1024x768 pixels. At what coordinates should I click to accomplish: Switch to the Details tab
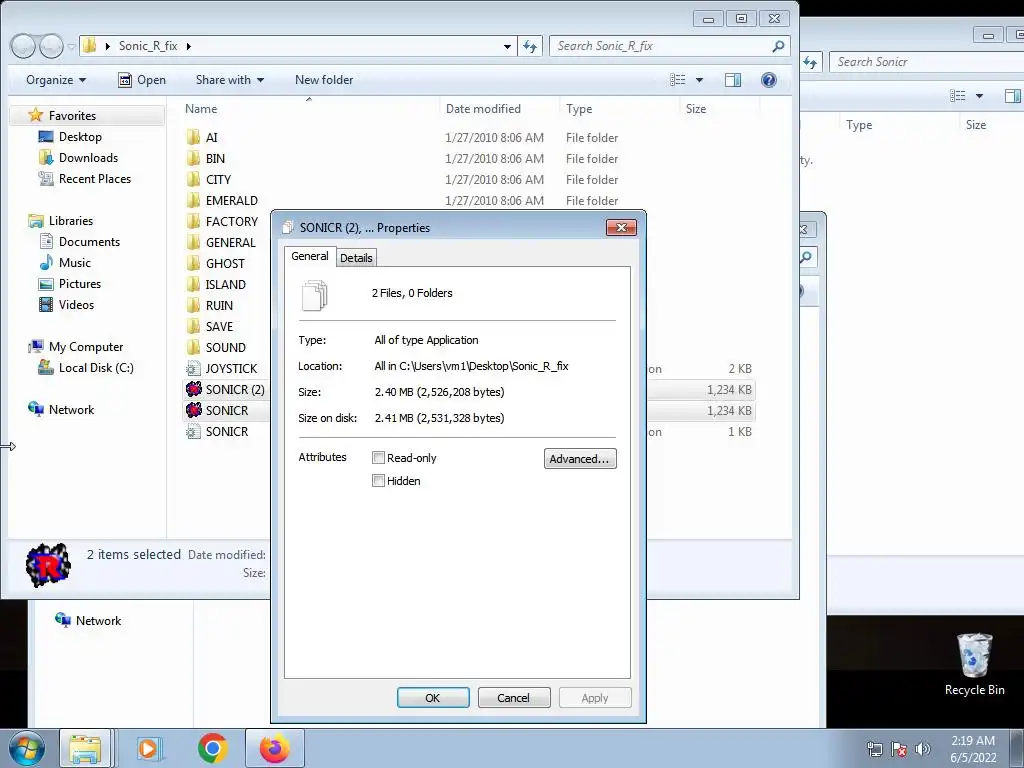pos(356,257)
